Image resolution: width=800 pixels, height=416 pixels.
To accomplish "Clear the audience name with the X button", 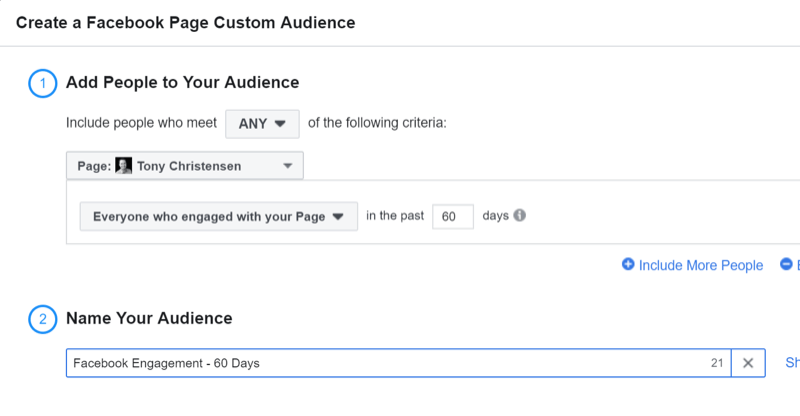I will (748, 363).
